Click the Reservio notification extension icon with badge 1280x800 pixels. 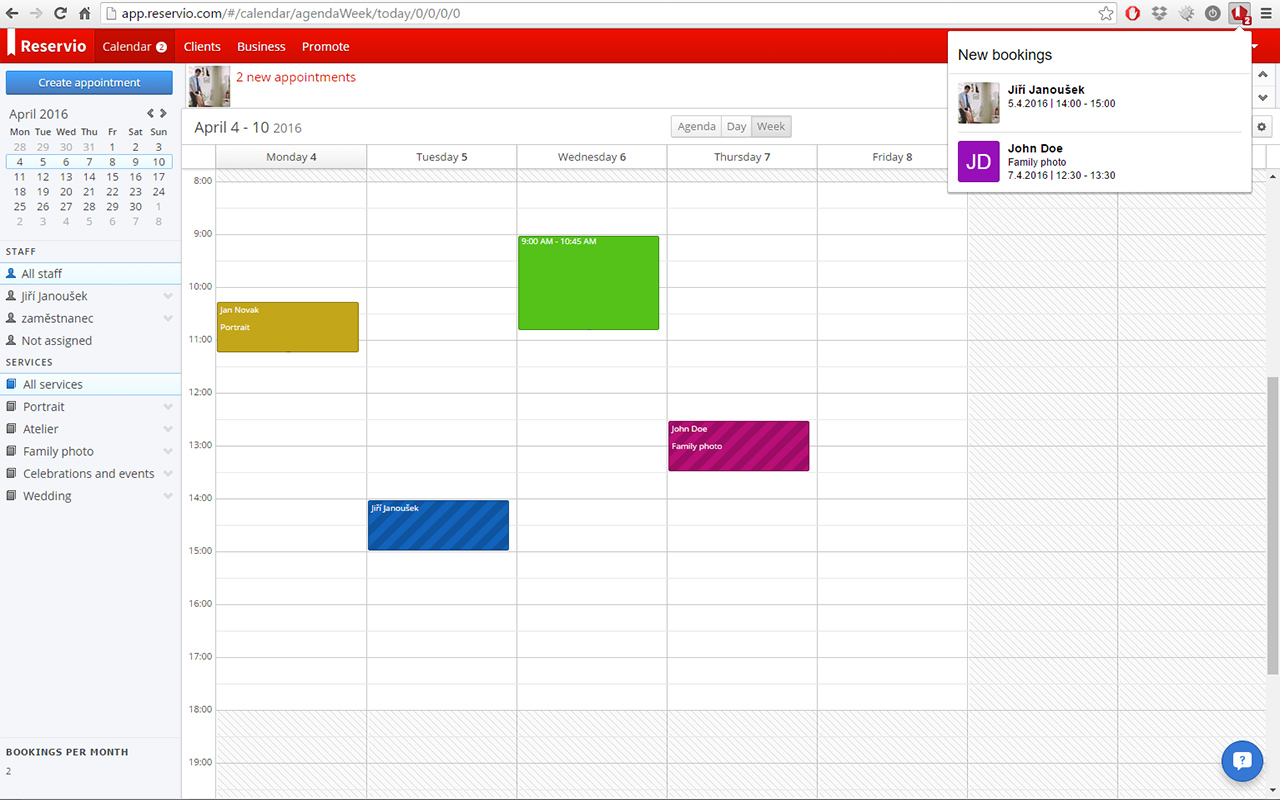pyautogui.click(x=1238, y=13)
